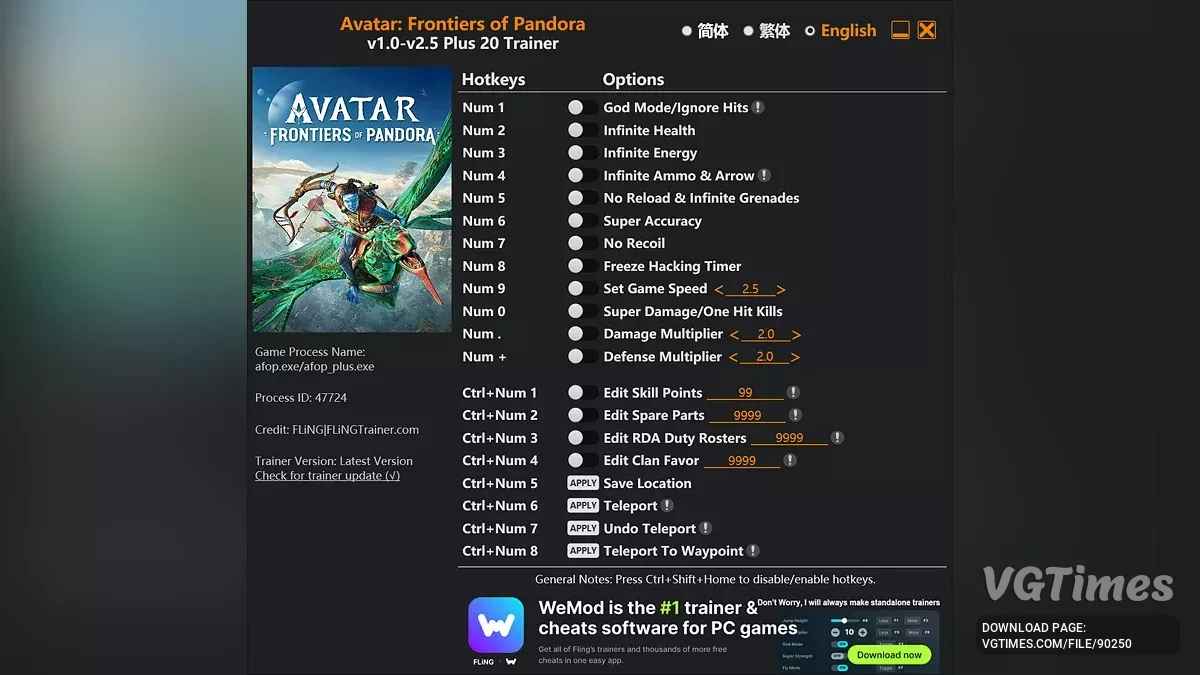Click the info icon next to Infinite Ammo & Arrow
Screen dimensions: 1200x675
tap(764, 175)
